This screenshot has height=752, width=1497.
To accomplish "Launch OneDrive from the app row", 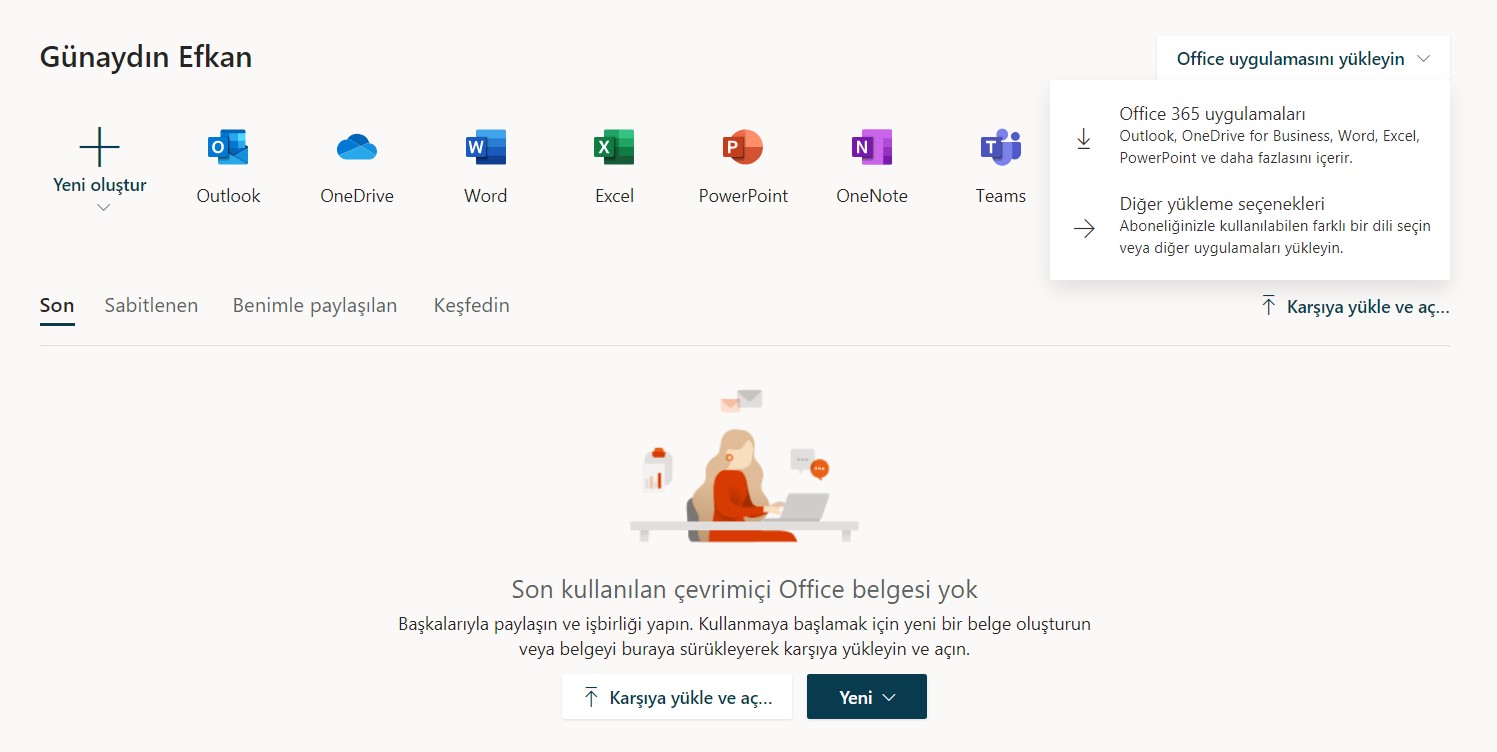I will click(x=357, y=148).
